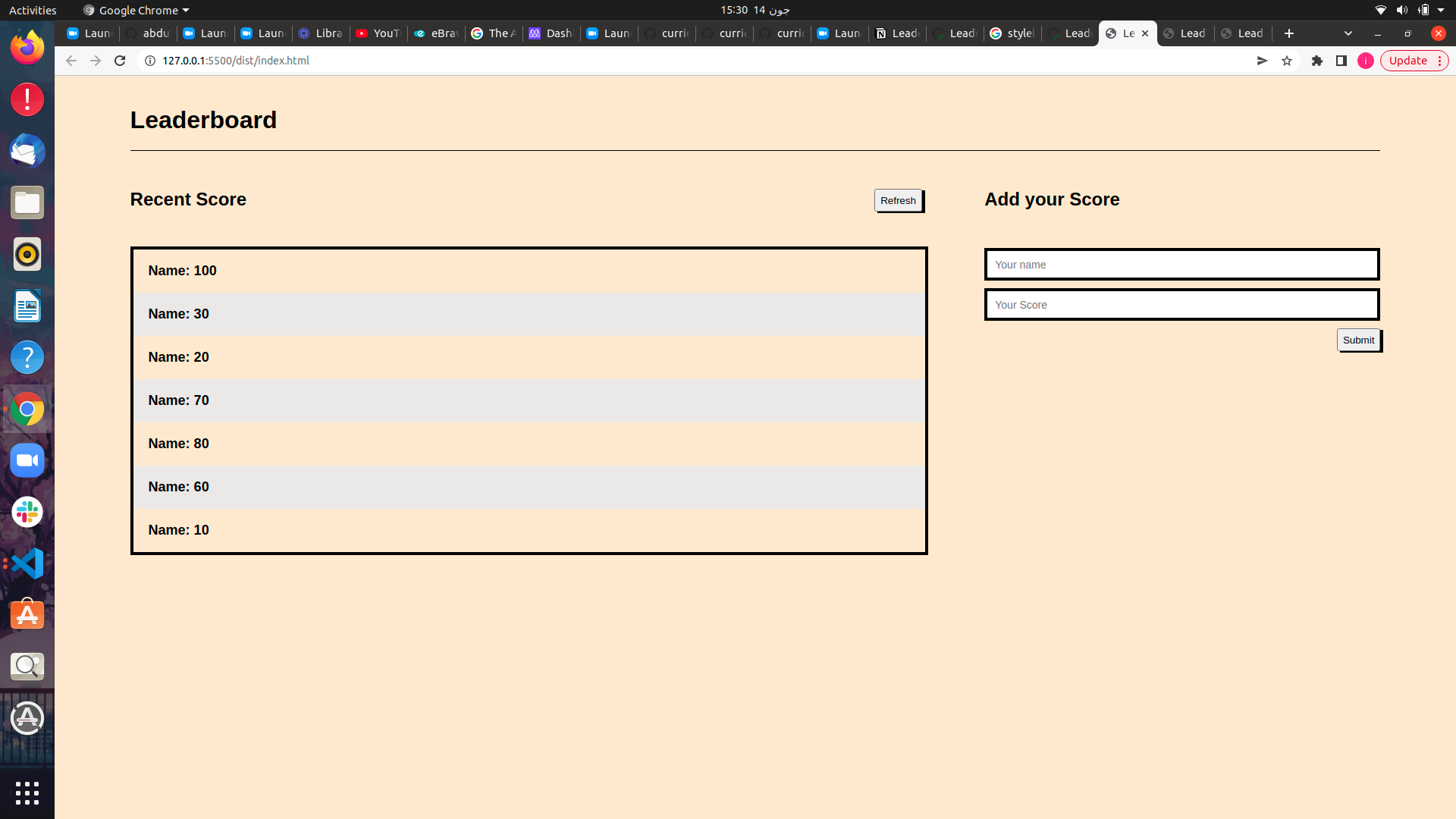Click the Submit score button

[x=1358, y=340]
